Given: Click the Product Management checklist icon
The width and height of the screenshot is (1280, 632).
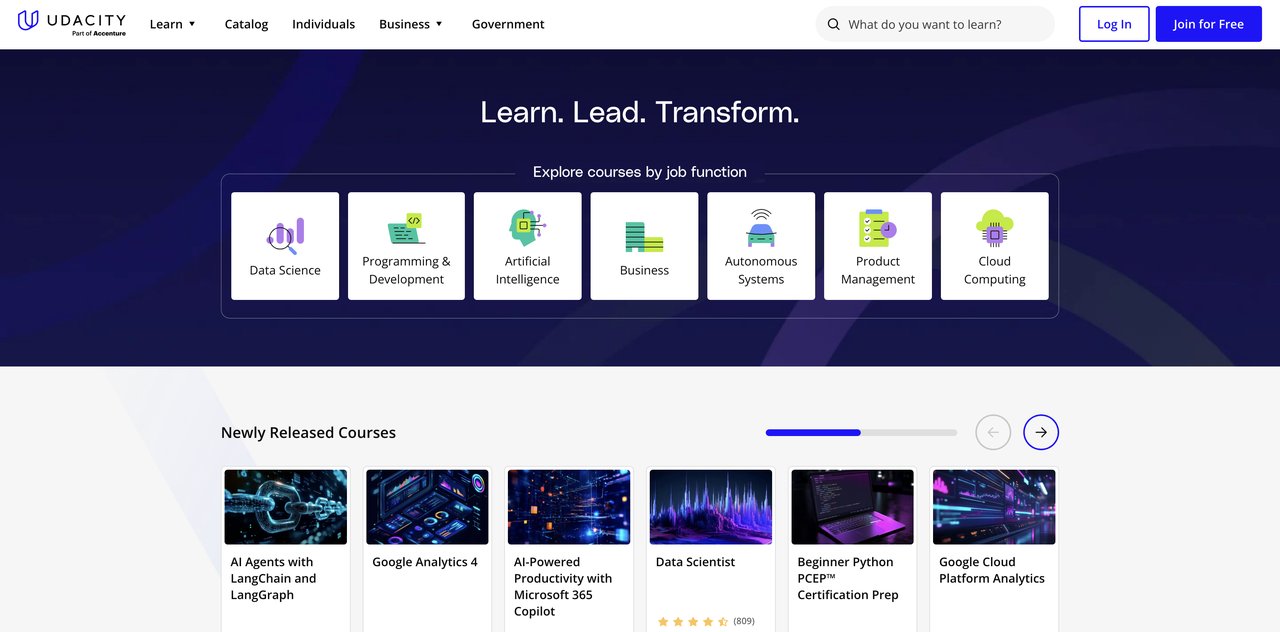Looking at the screenshot, I should point(878,228).
